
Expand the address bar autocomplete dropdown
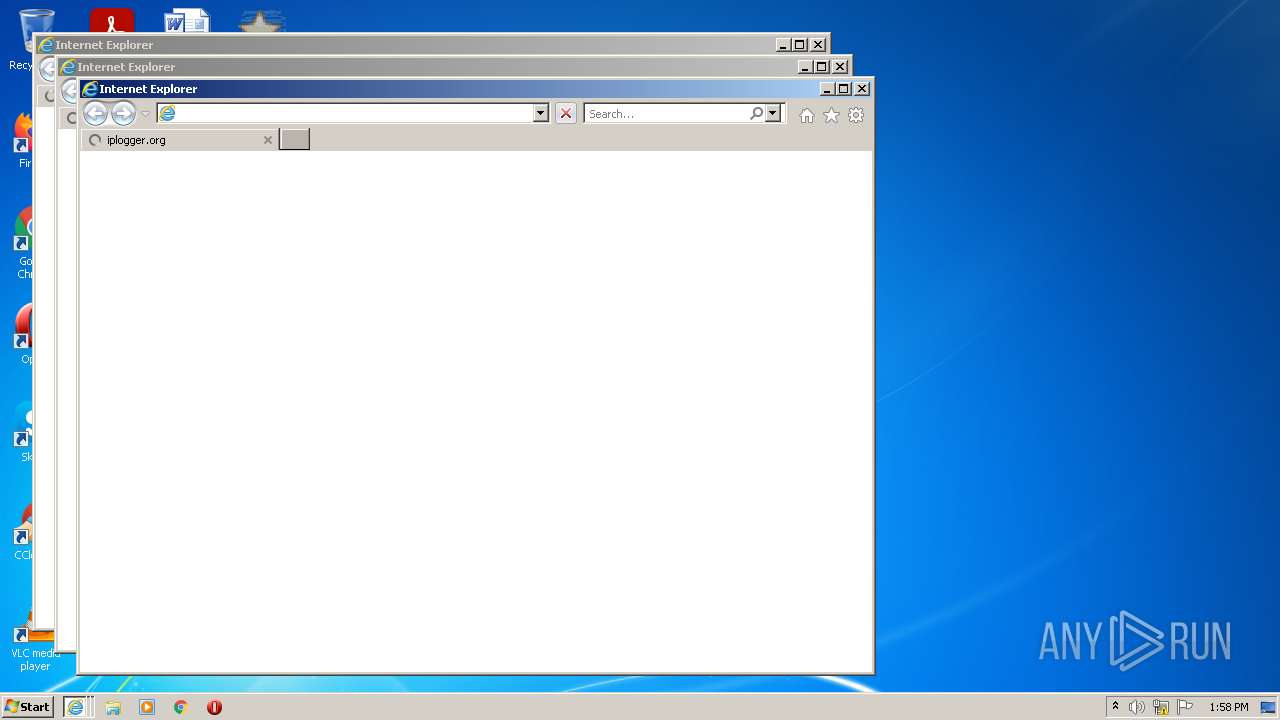tap(541, 113)
